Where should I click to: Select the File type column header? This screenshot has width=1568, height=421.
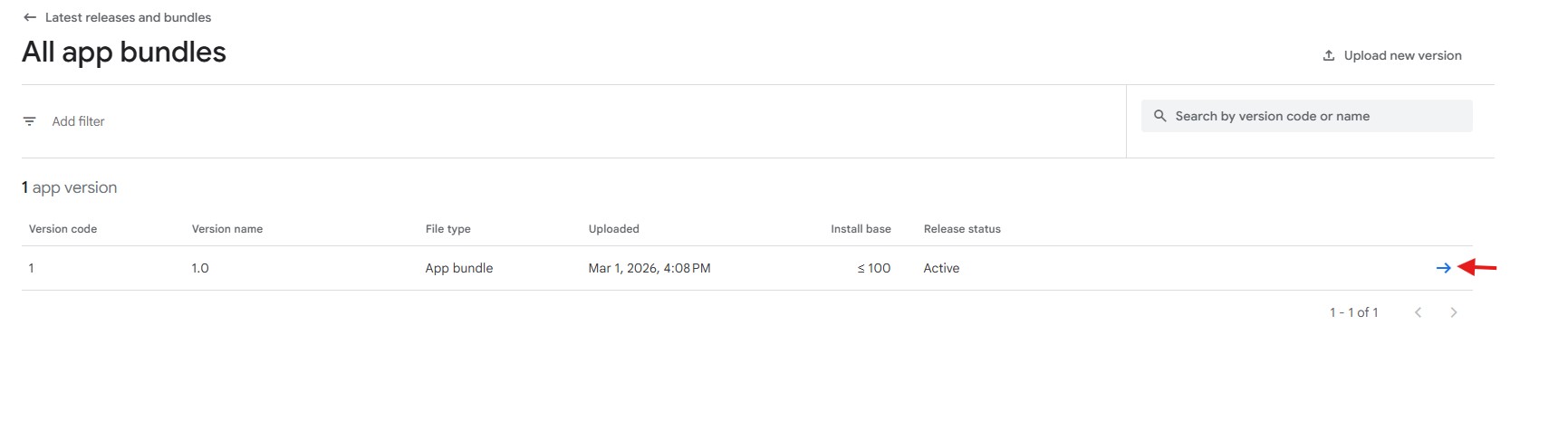(447, 229)
